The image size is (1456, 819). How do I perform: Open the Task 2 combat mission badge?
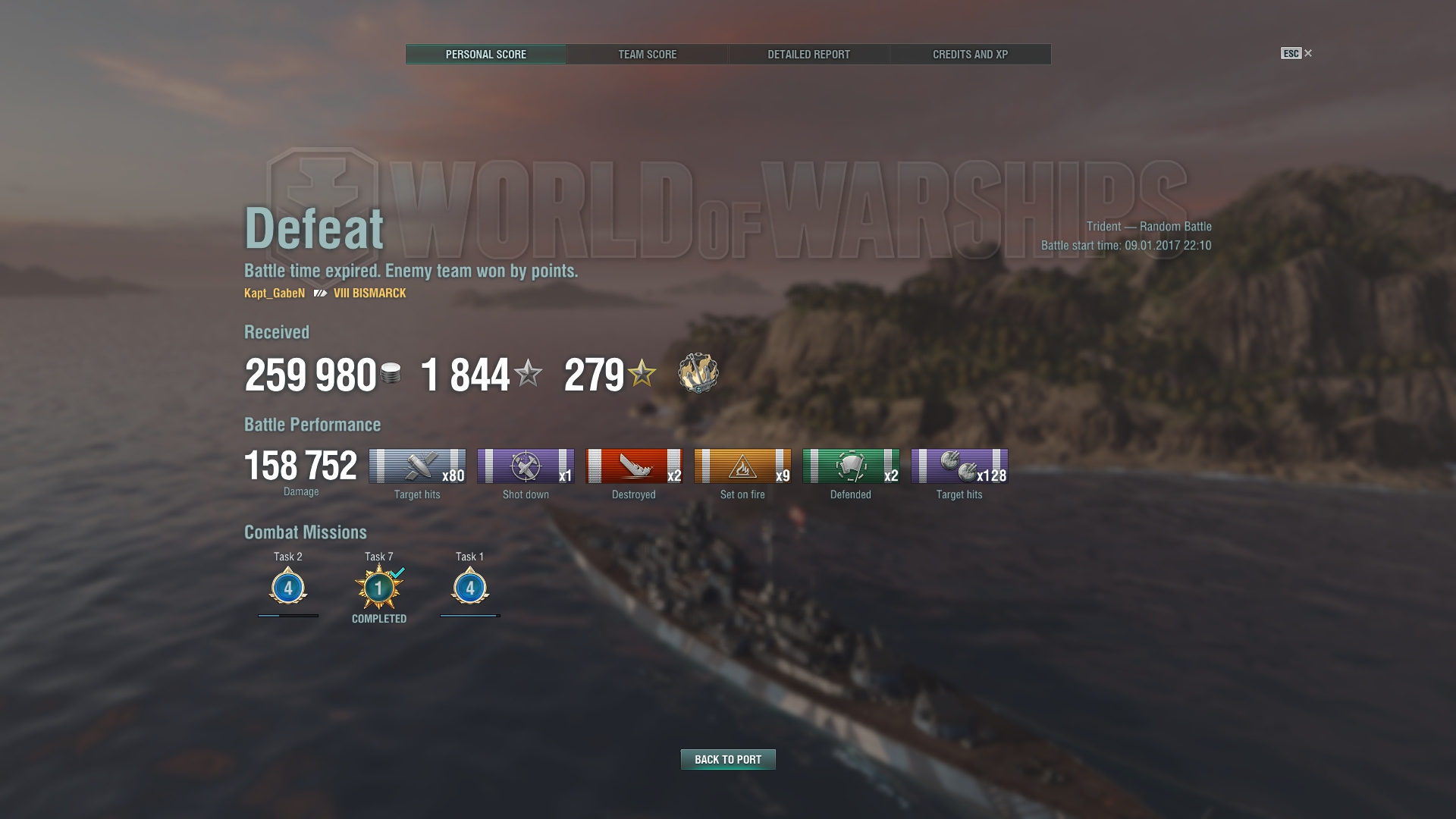288,586
